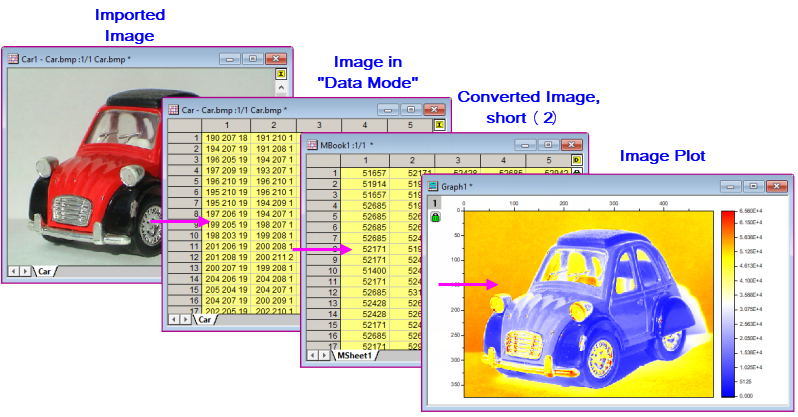
Task: Click the yellow D icon in the MBook1 window
Action: 576,160
